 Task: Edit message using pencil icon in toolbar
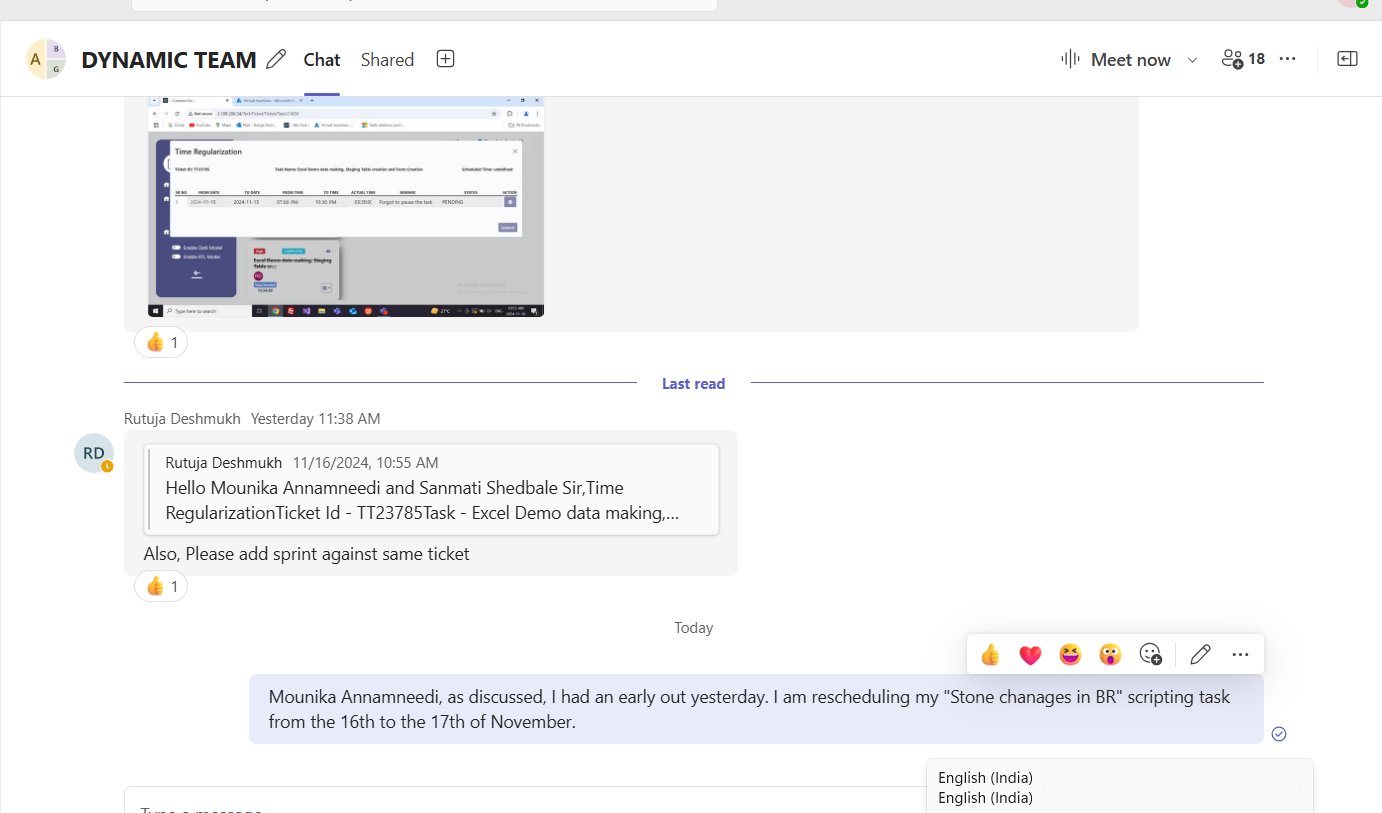[1201, 655]
